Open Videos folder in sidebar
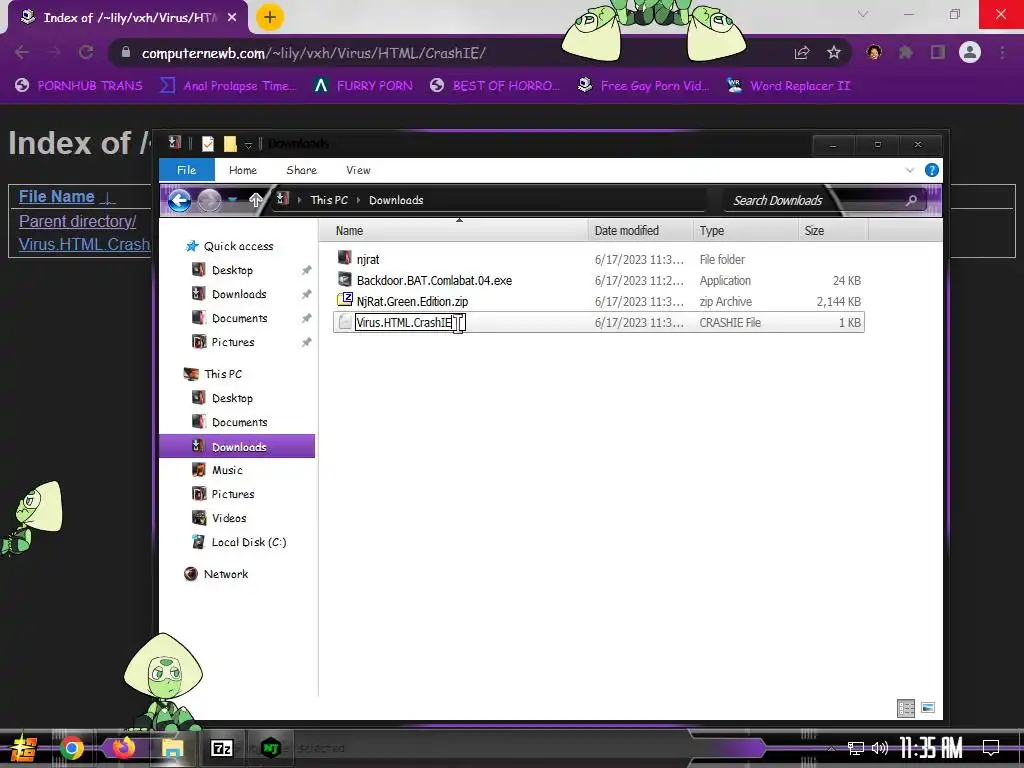1024x768 pixels. pyautogui.click(x=229, y=518)
